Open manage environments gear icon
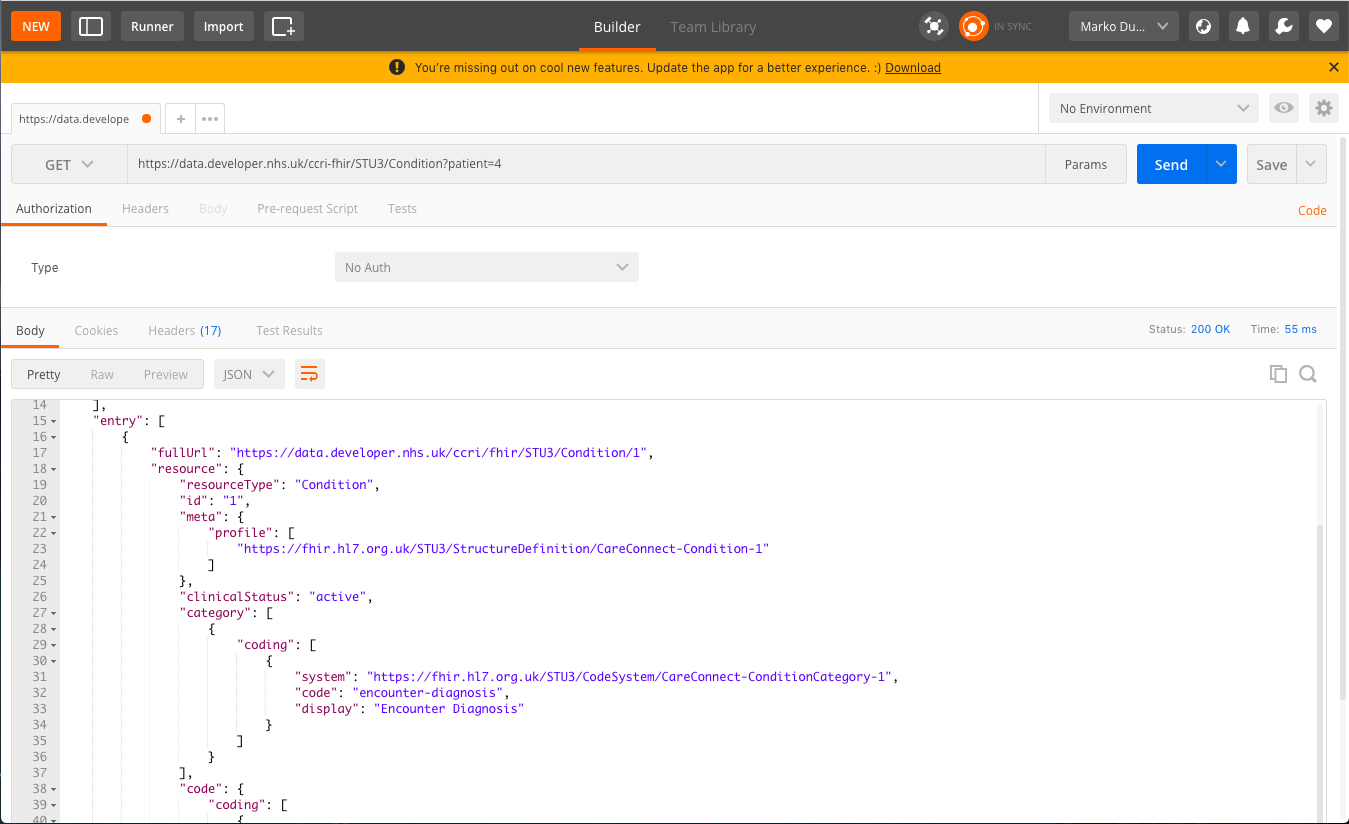 pyautogui.click(x=1324, y=108)
